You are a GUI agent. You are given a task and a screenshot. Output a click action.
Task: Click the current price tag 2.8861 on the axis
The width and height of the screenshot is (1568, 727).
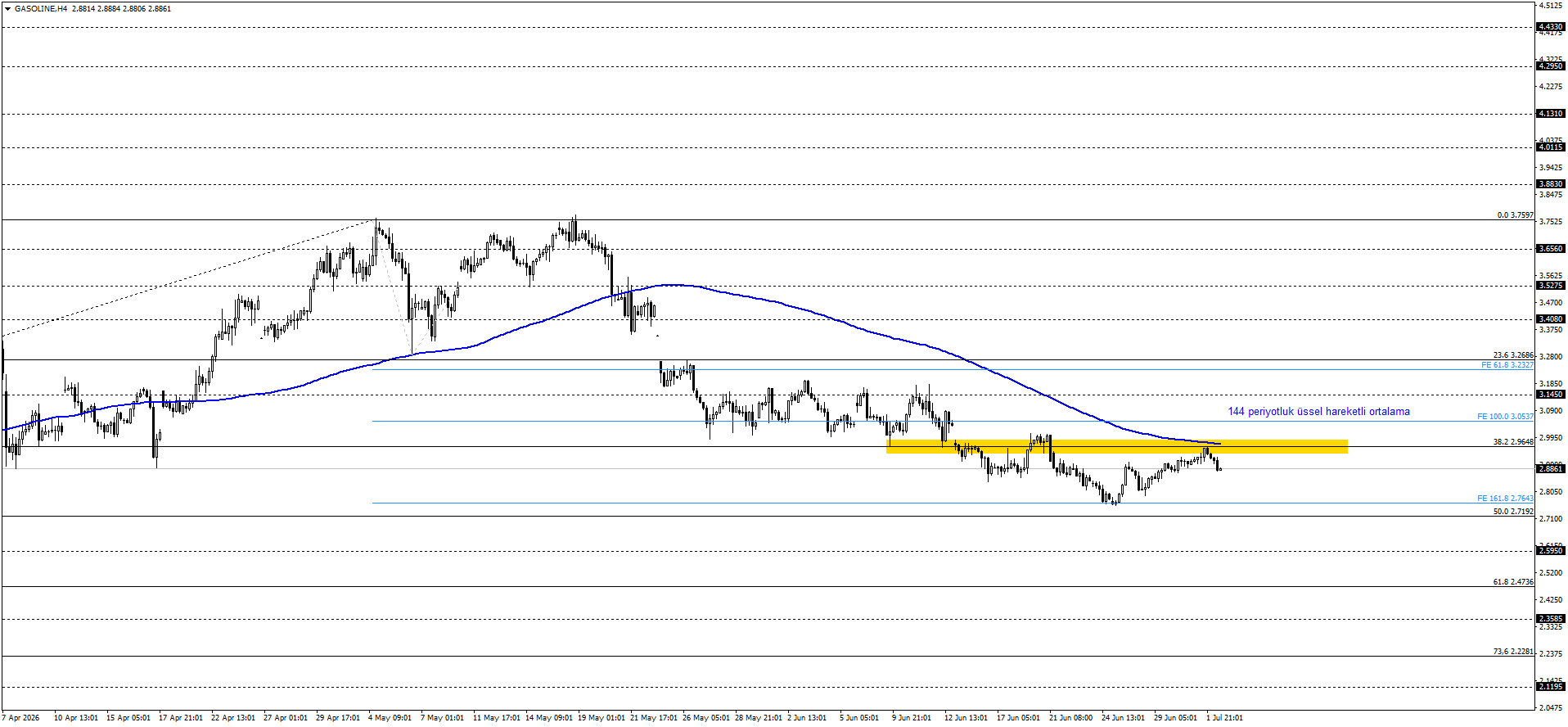point(1551,469)
